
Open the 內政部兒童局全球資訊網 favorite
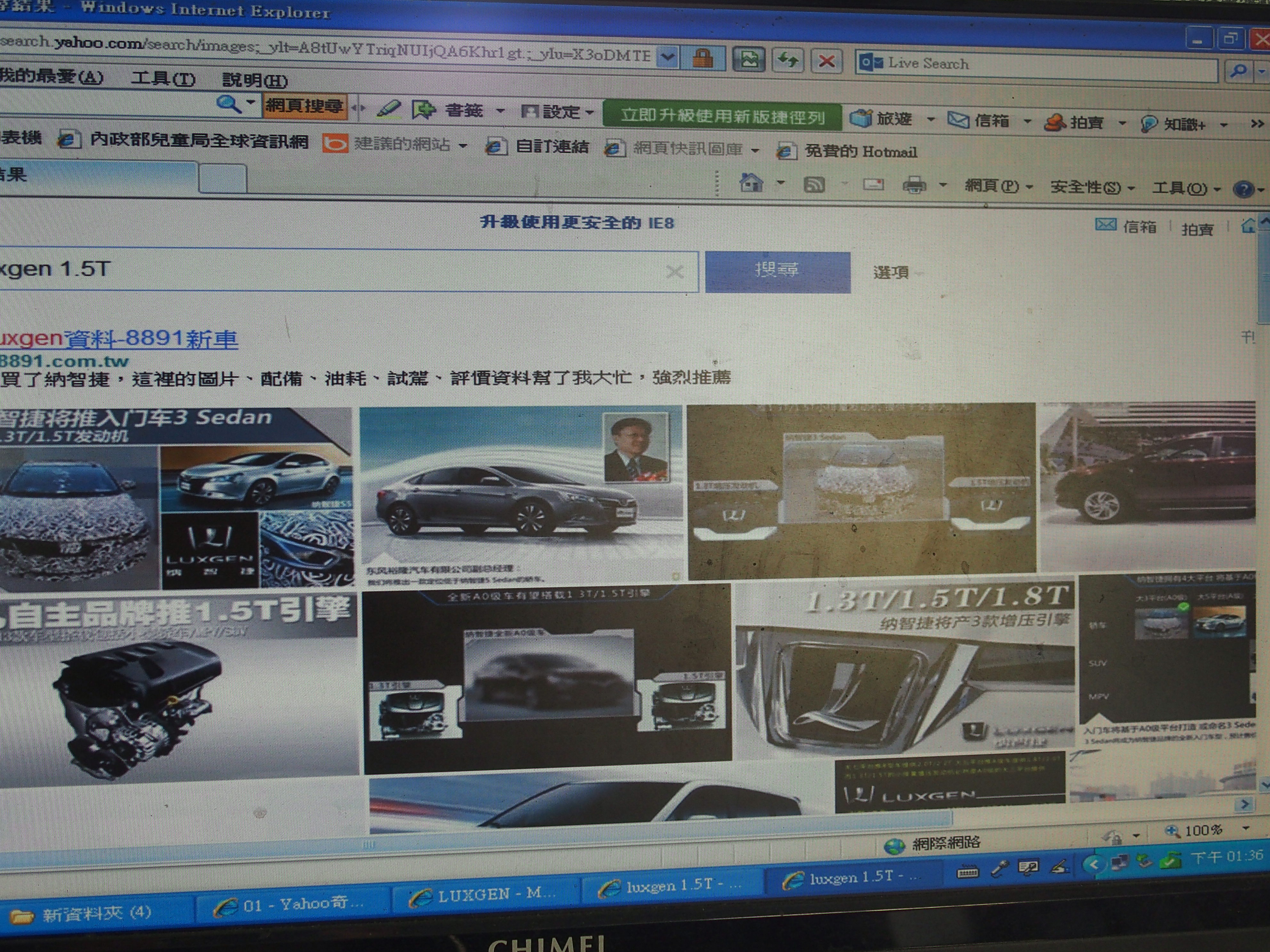tap(183, 140)
